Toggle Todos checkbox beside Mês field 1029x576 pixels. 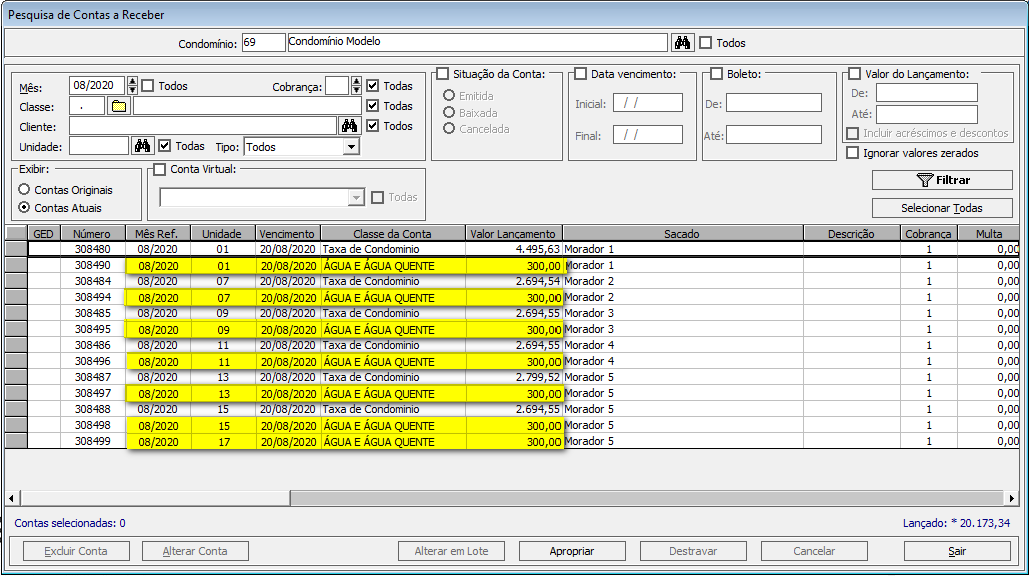click(148, 86)
